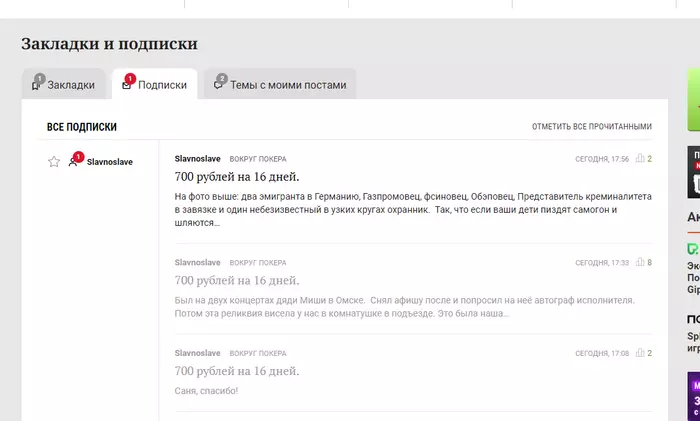The width and height of the screenshot is (700, 421).
Task: Open Вокруг покера category of the 17:33 post
Action: pos(258,263)
